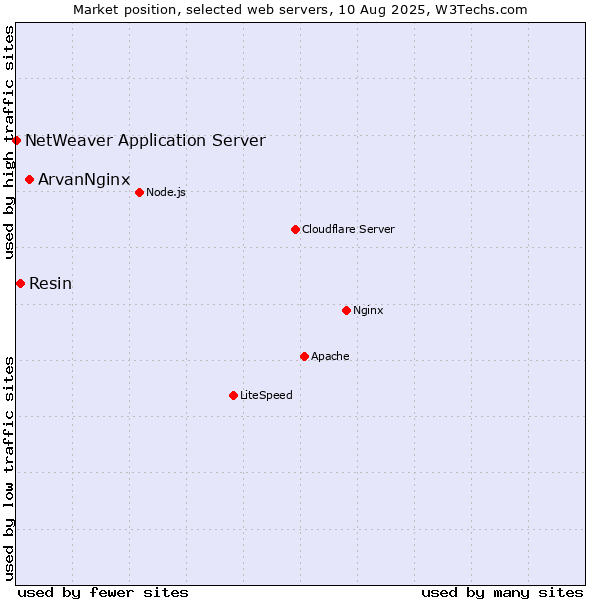The height and width of the screenshot is (600, 600).
Task: Click the 'used by many sites' axis label
Action: click(x=502, y=593)
